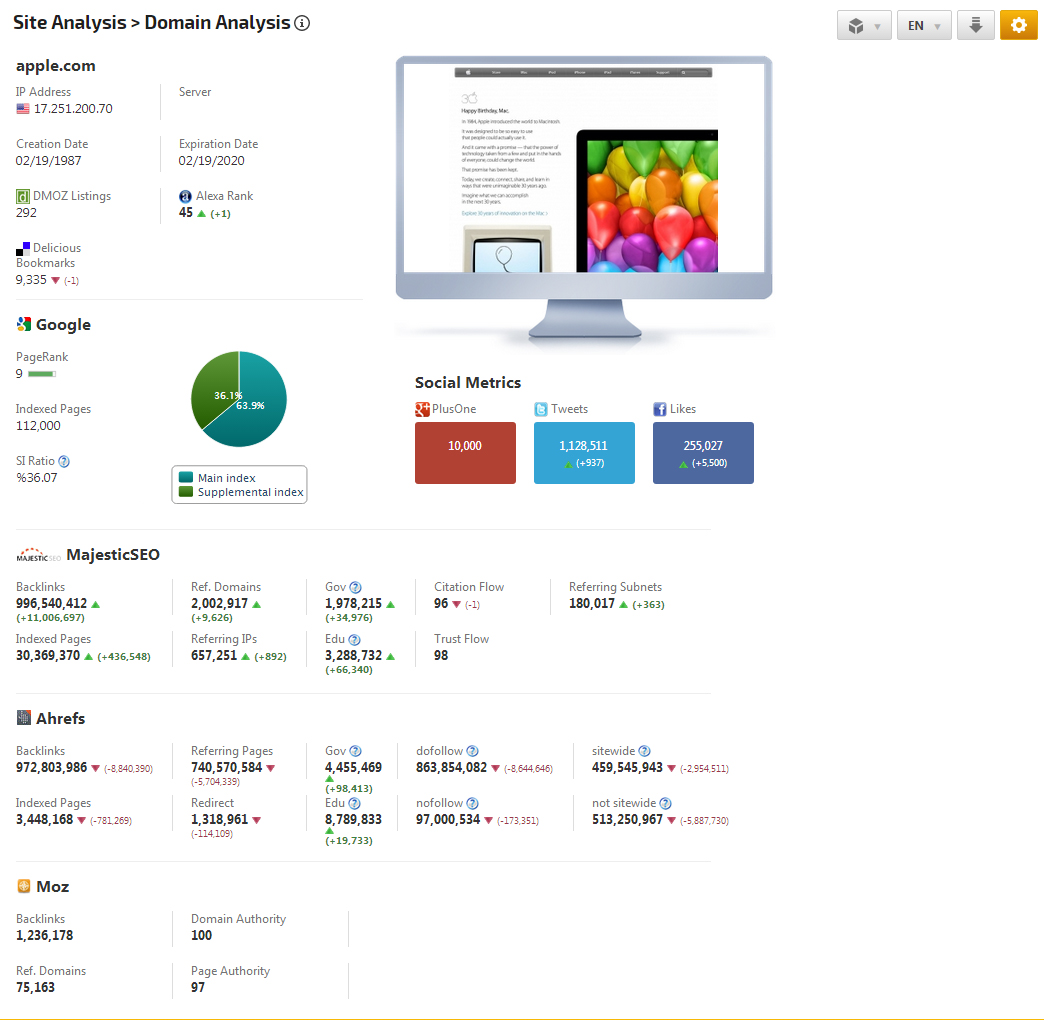
Task: Click the nofollow help icon
Action: (x=472, y=804)
